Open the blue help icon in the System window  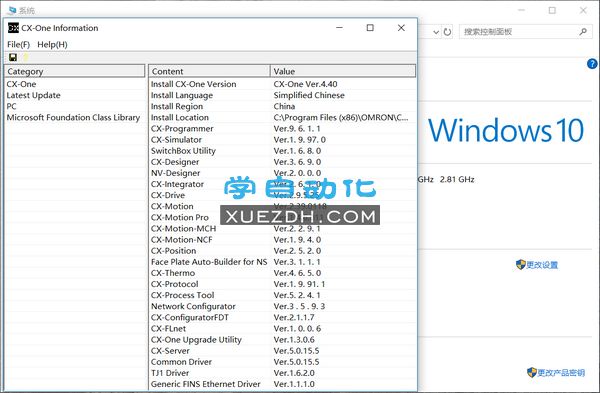point(592,64)
